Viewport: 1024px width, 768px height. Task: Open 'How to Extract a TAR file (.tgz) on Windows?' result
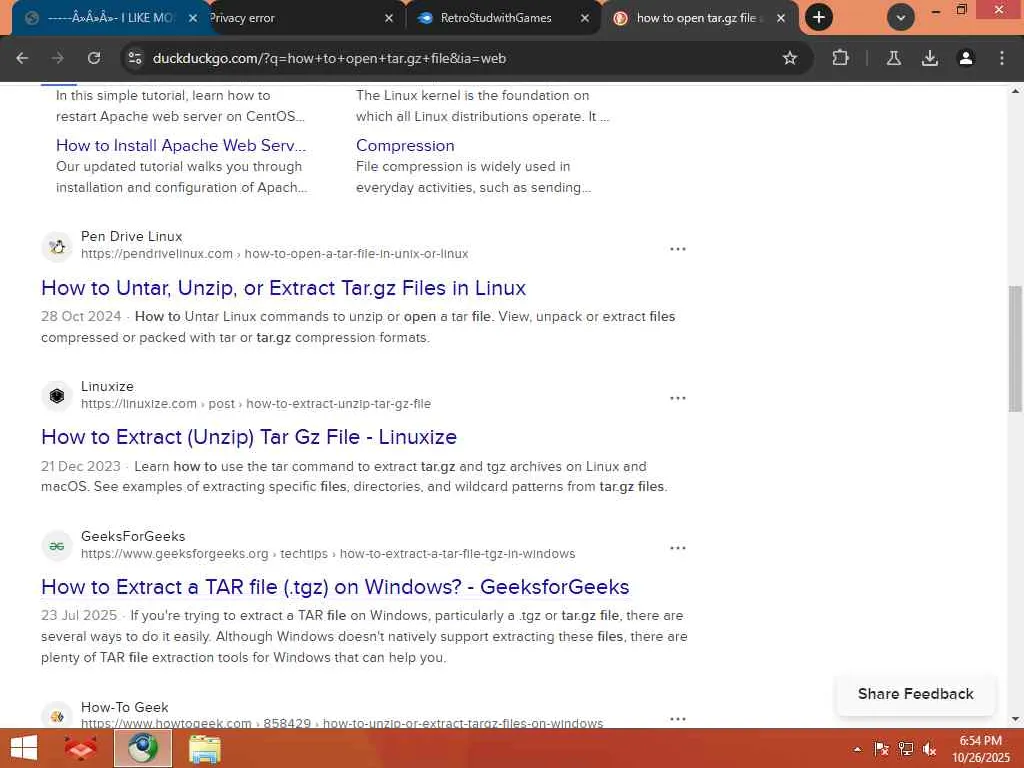[x=335, y=586]
